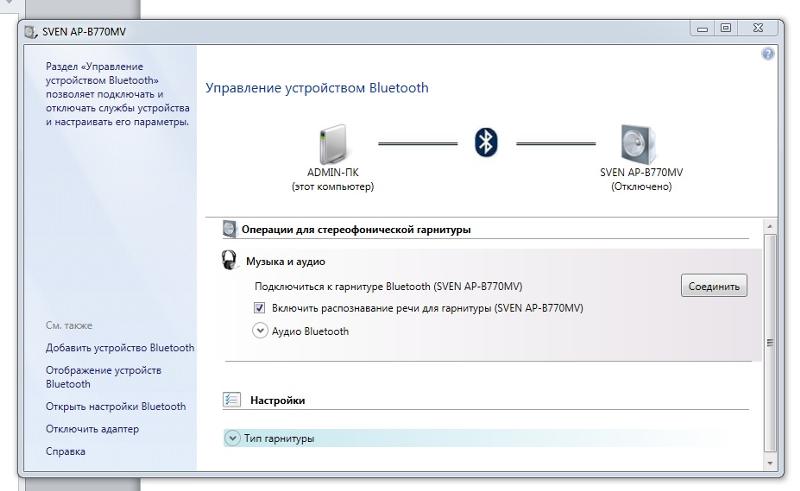Click Отключить адаптер link
The image size is (800, 491).
coord(92,429)
